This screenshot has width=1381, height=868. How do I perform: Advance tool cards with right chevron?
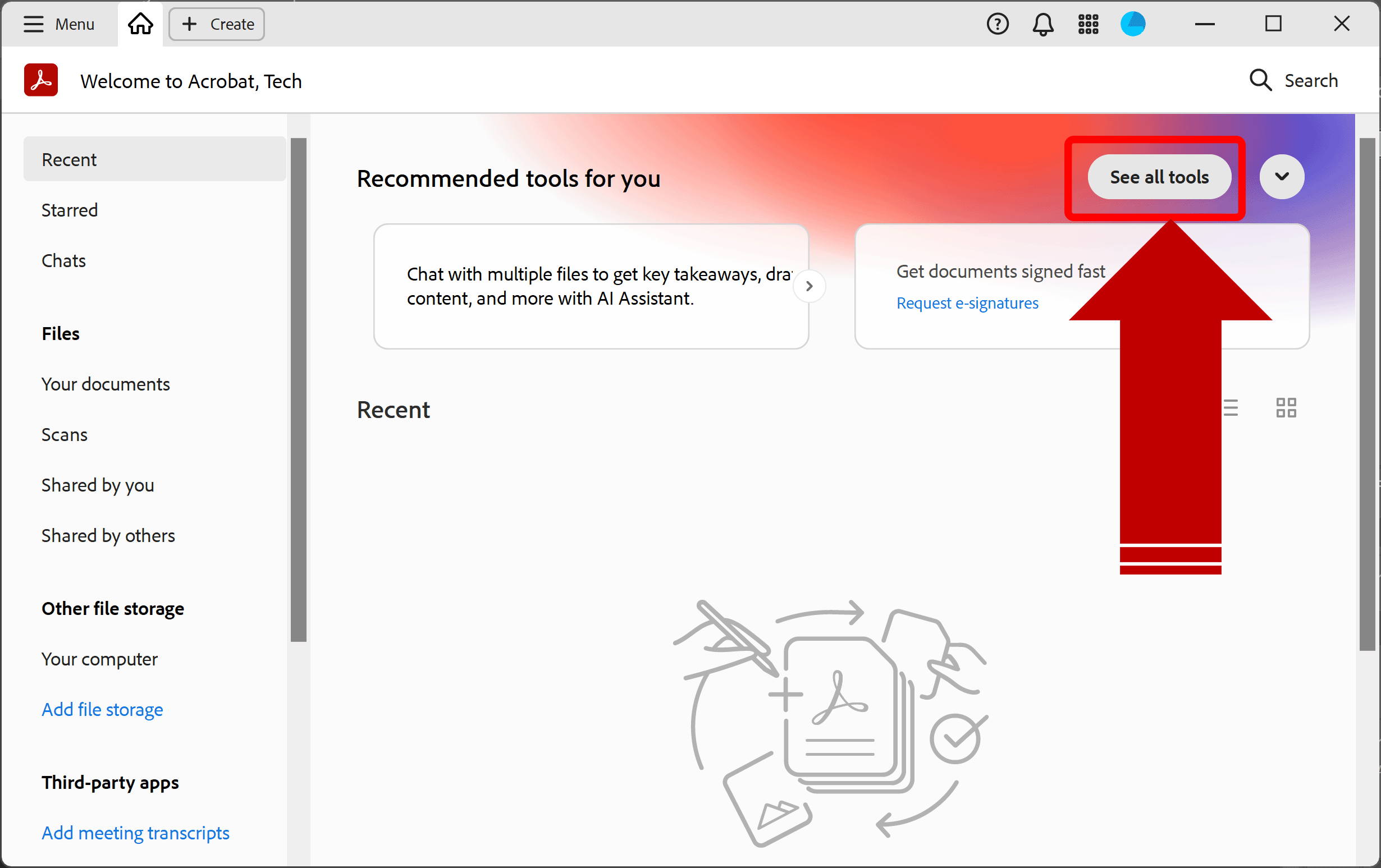click(x=809, y=286)
